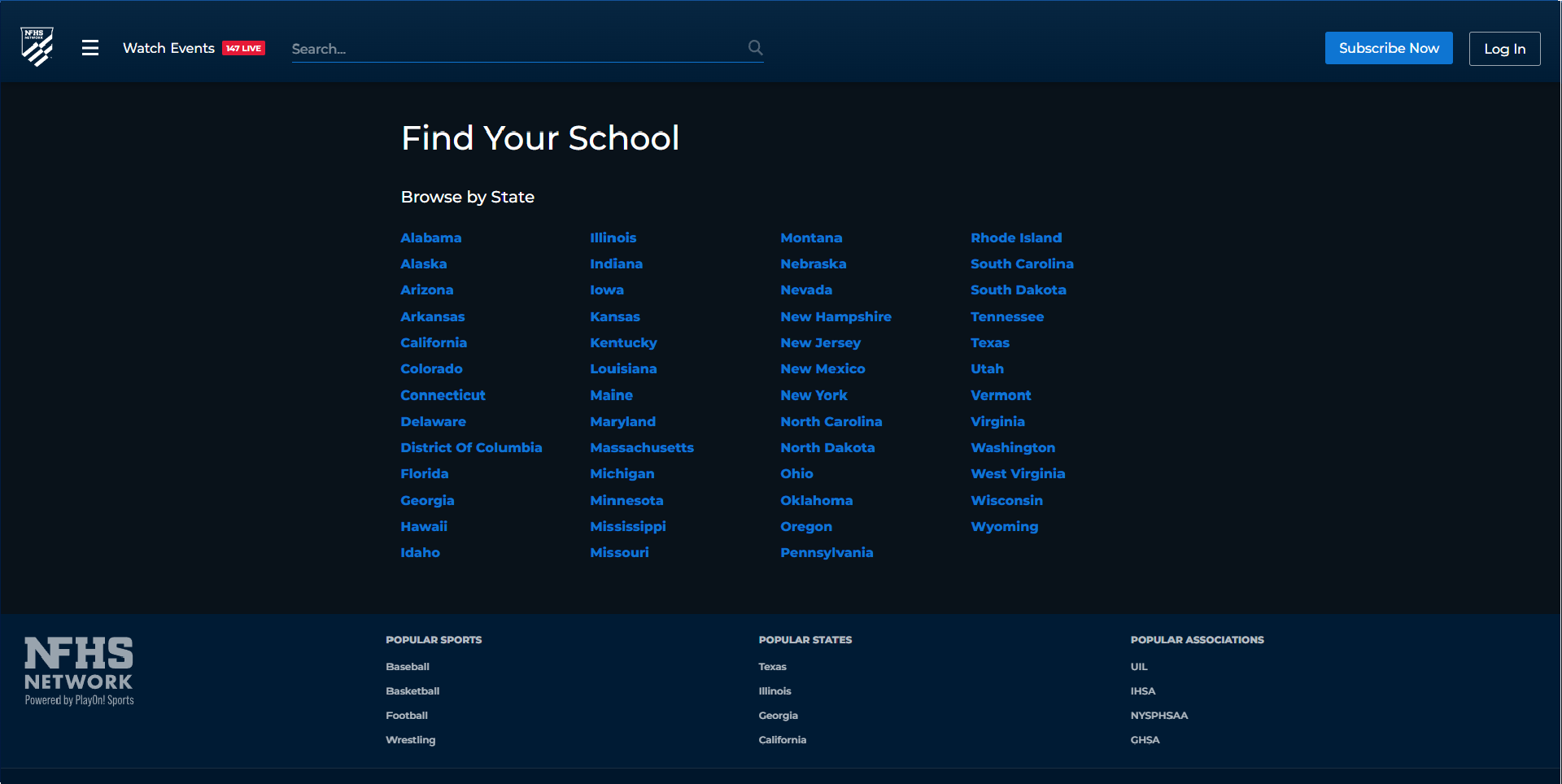This screenshot has width=1562, height=784.
Task: Open the hamburger navigation menu
Action: click(90, 48)
